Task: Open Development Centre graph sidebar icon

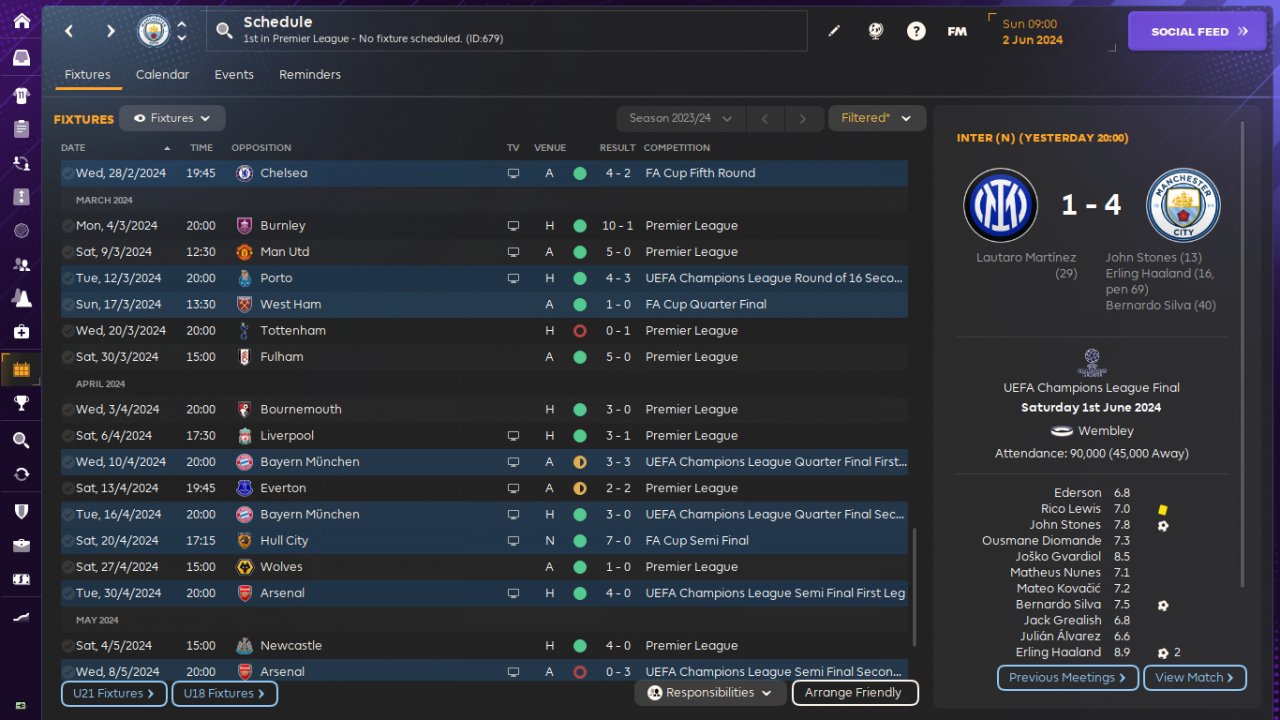Action: tap(21, 618)
